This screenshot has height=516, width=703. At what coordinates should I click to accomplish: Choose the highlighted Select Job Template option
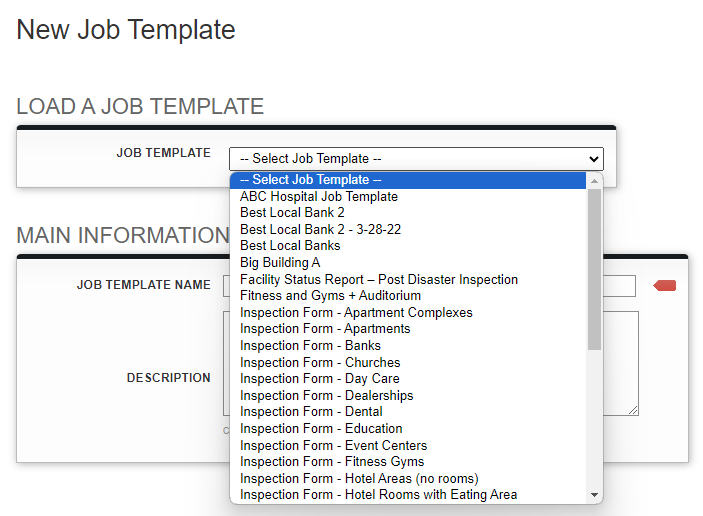tap(408, 180)
